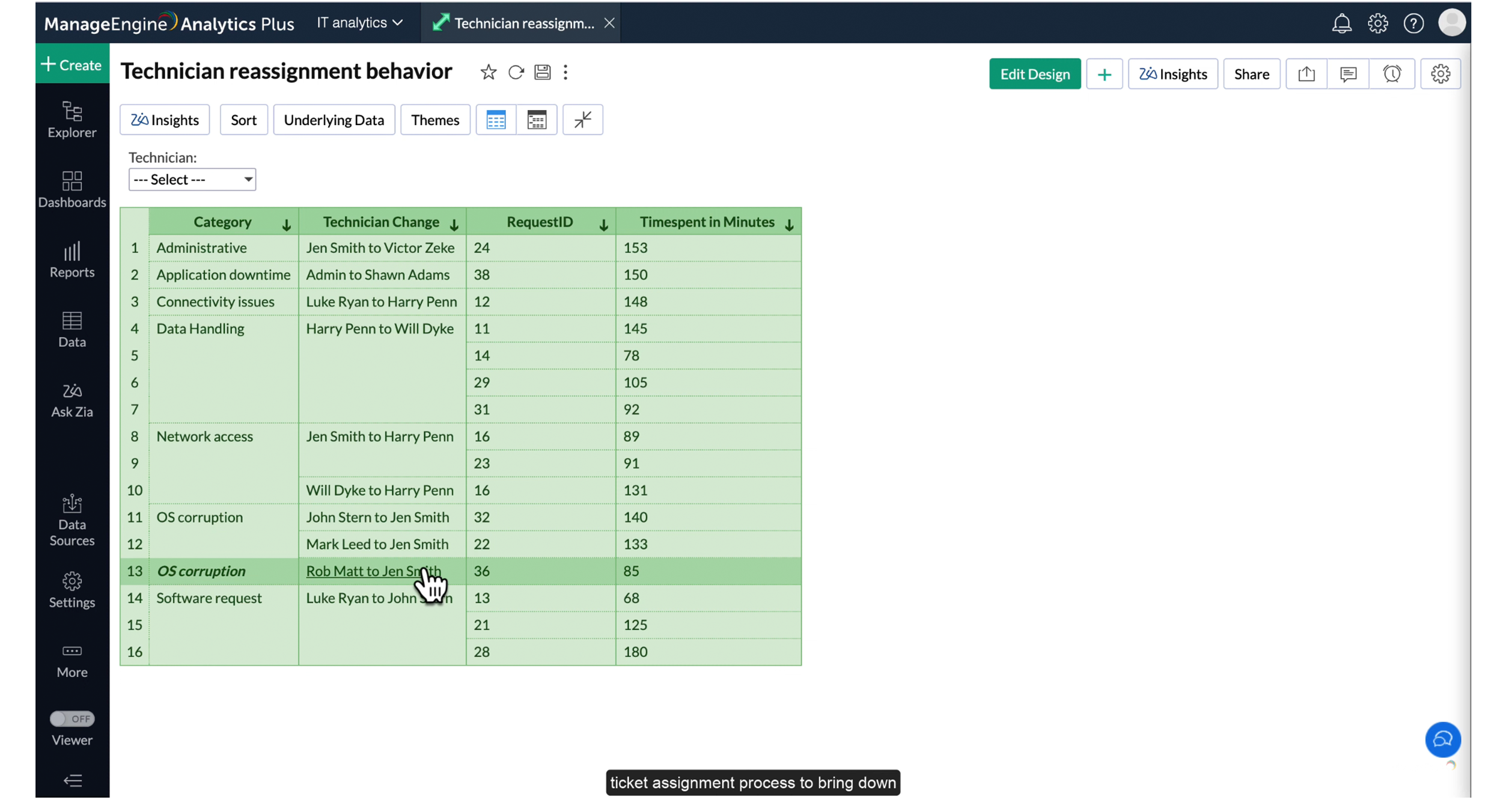Open the chat support bubble
Image resolution: width=1512 pixels, height=802 pixels.
point(1442,739)
